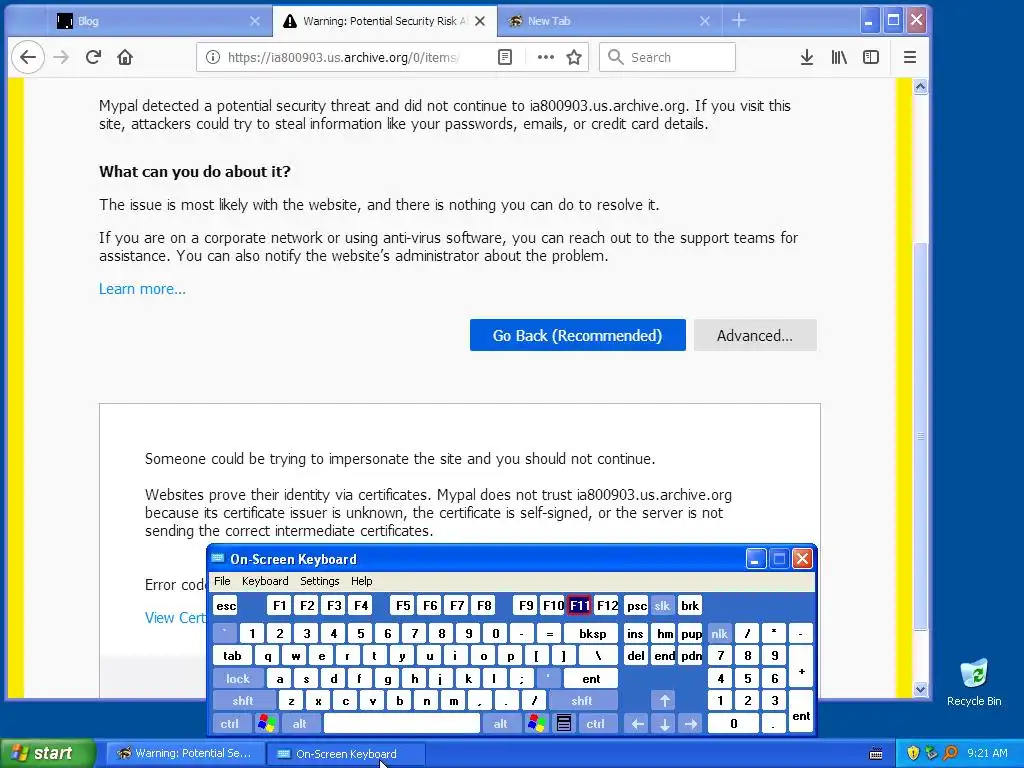Close the New Tab tab
Image resolution: width=1024 pixels, height=768 pixels.
[x=705, y=21]
